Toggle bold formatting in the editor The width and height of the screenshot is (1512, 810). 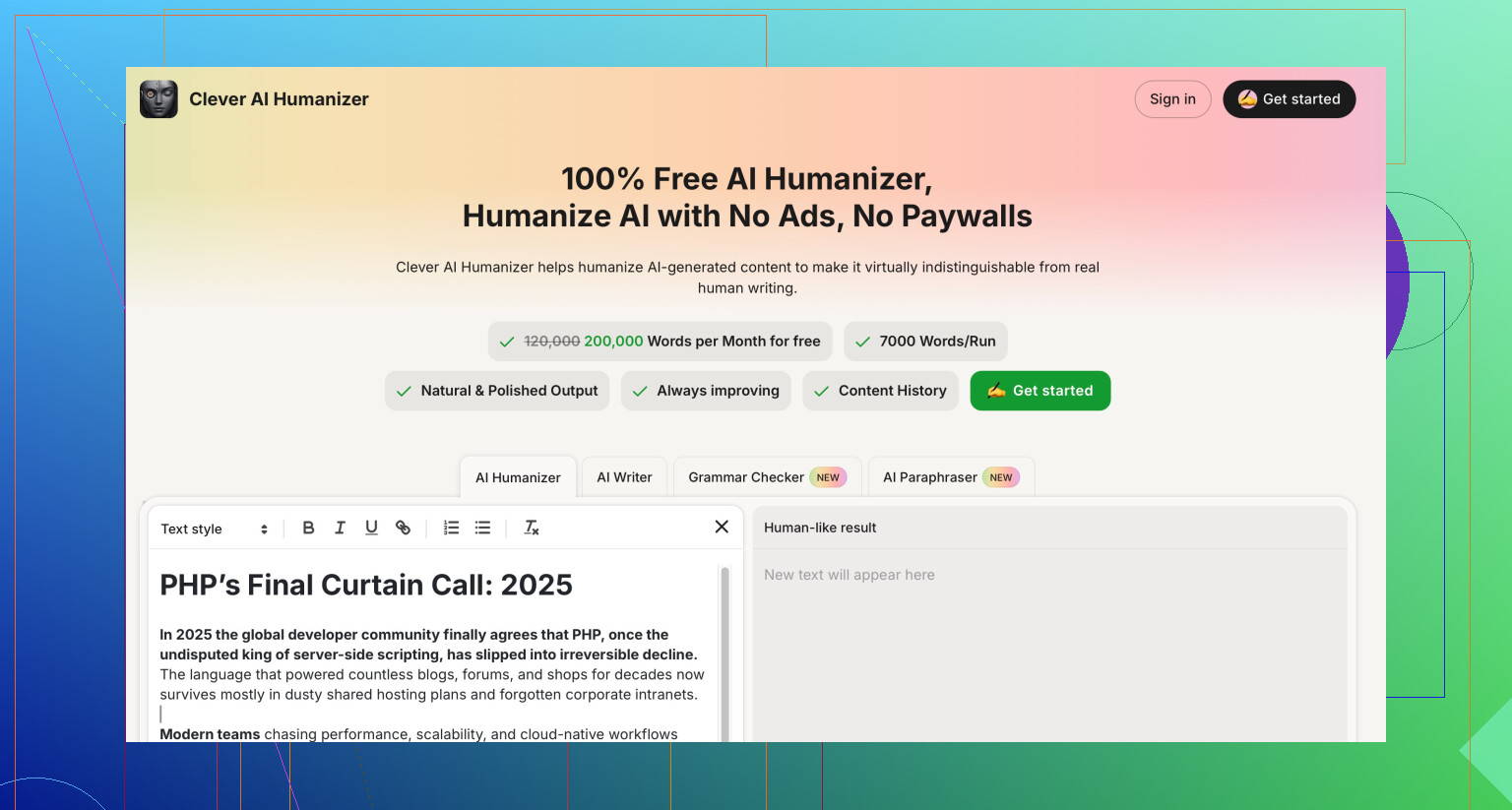(308, 528)
